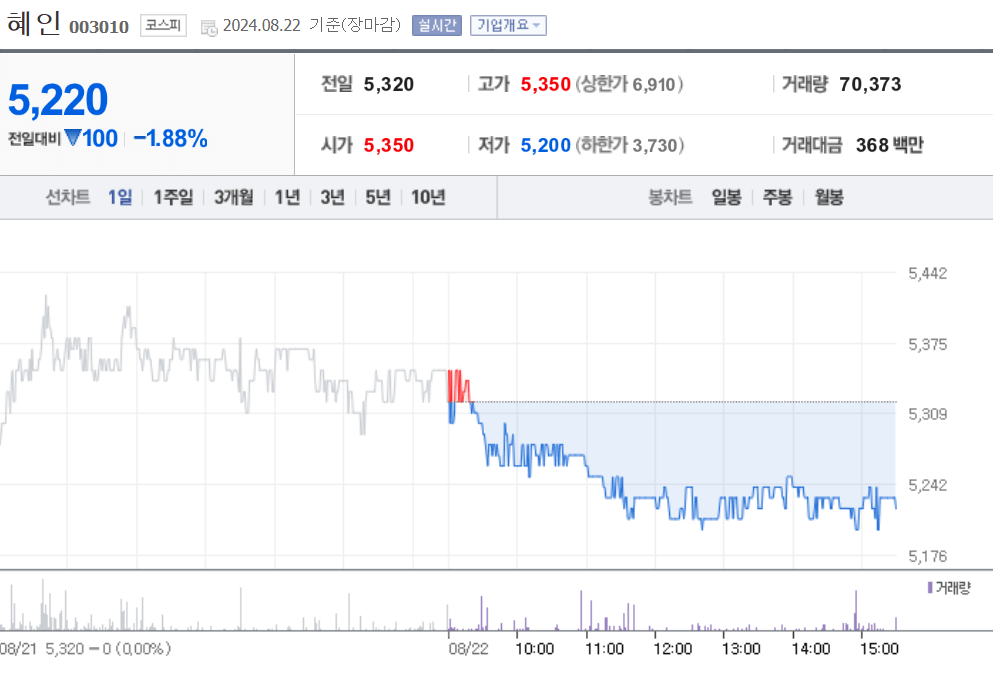Click the 2024.08.22 기준(장마감) date text
The image size is (993, 686).
312,25
